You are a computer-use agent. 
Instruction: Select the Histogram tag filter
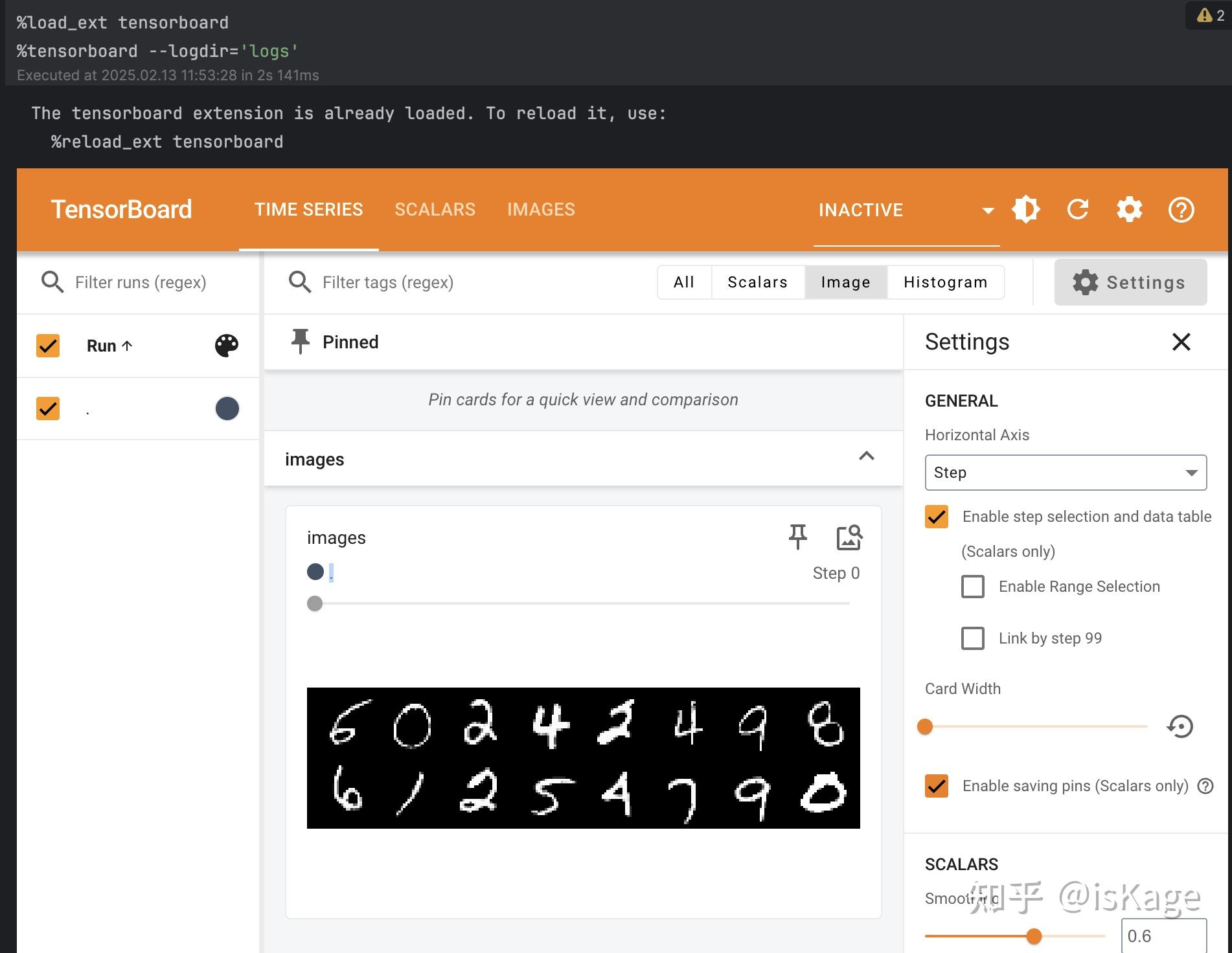pos(944,282)
